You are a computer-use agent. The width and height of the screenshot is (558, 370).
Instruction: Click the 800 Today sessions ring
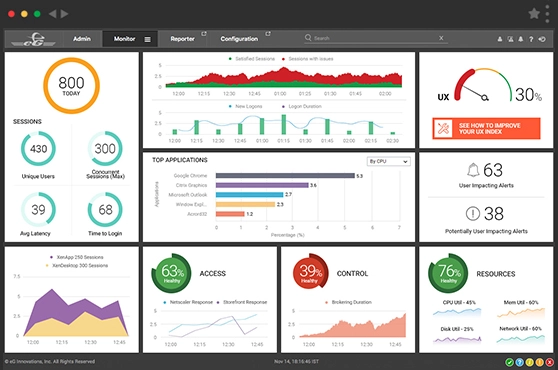[71, 86]
